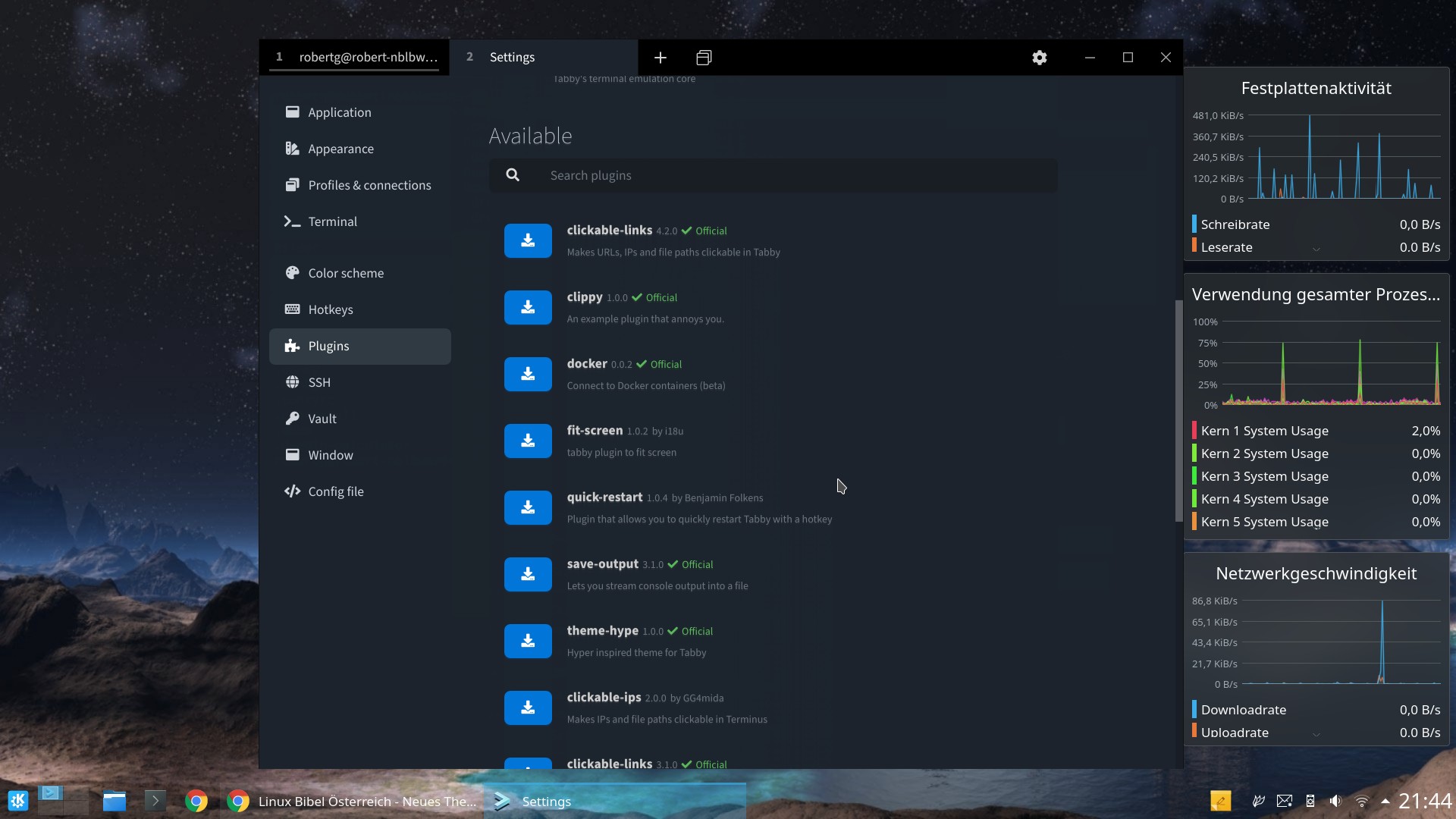1456x819 pixels.
Task: Select Kern 1 System Usage row
Action: [x=1316, y=431]
